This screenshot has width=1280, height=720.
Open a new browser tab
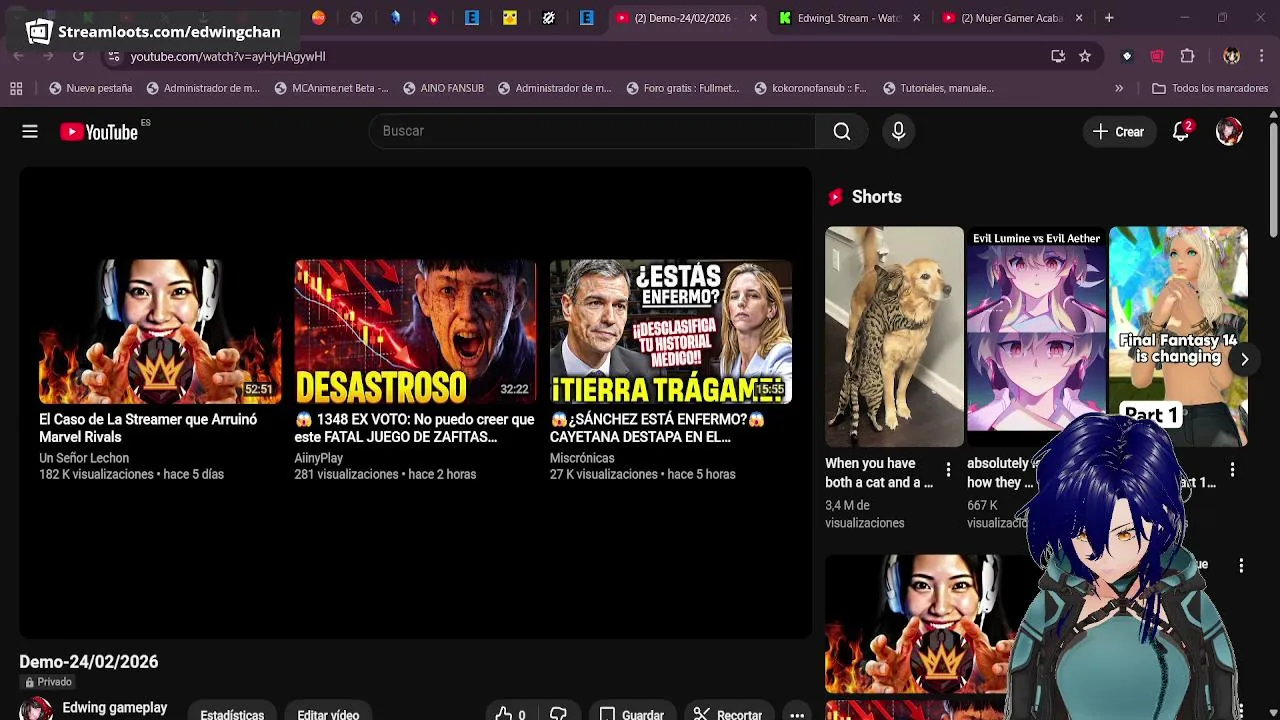click(x=1109, y=18)
